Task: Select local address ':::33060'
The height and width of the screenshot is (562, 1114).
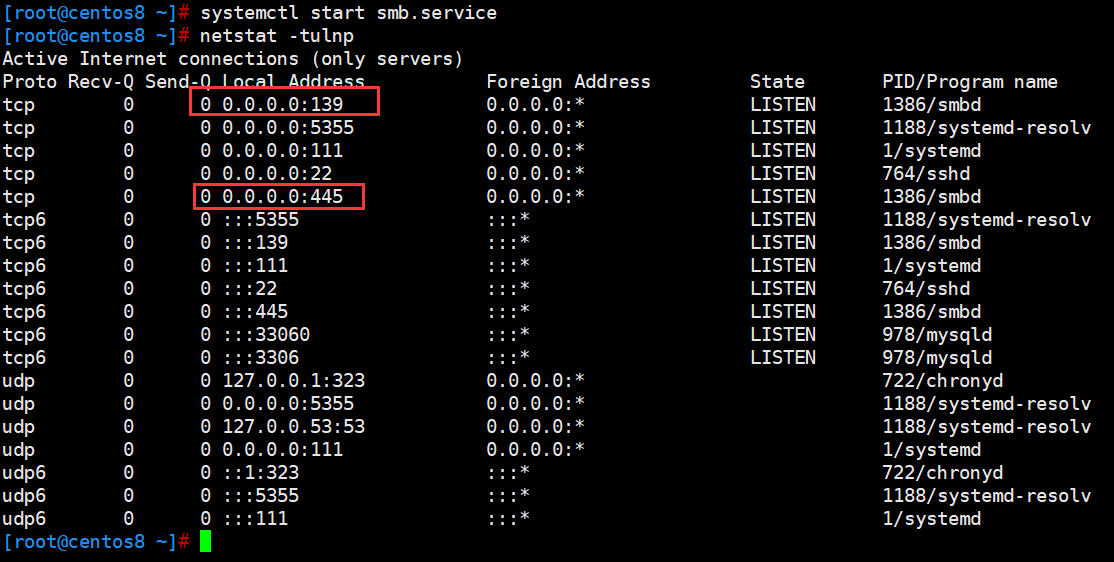Action: click(266, 335)
